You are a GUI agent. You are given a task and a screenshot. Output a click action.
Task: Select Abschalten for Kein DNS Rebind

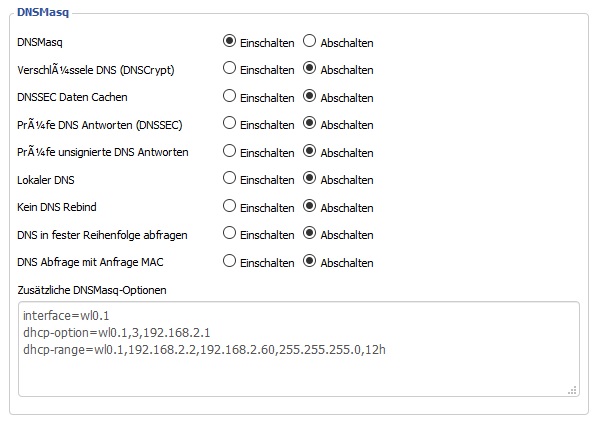[x=309, y=207]
